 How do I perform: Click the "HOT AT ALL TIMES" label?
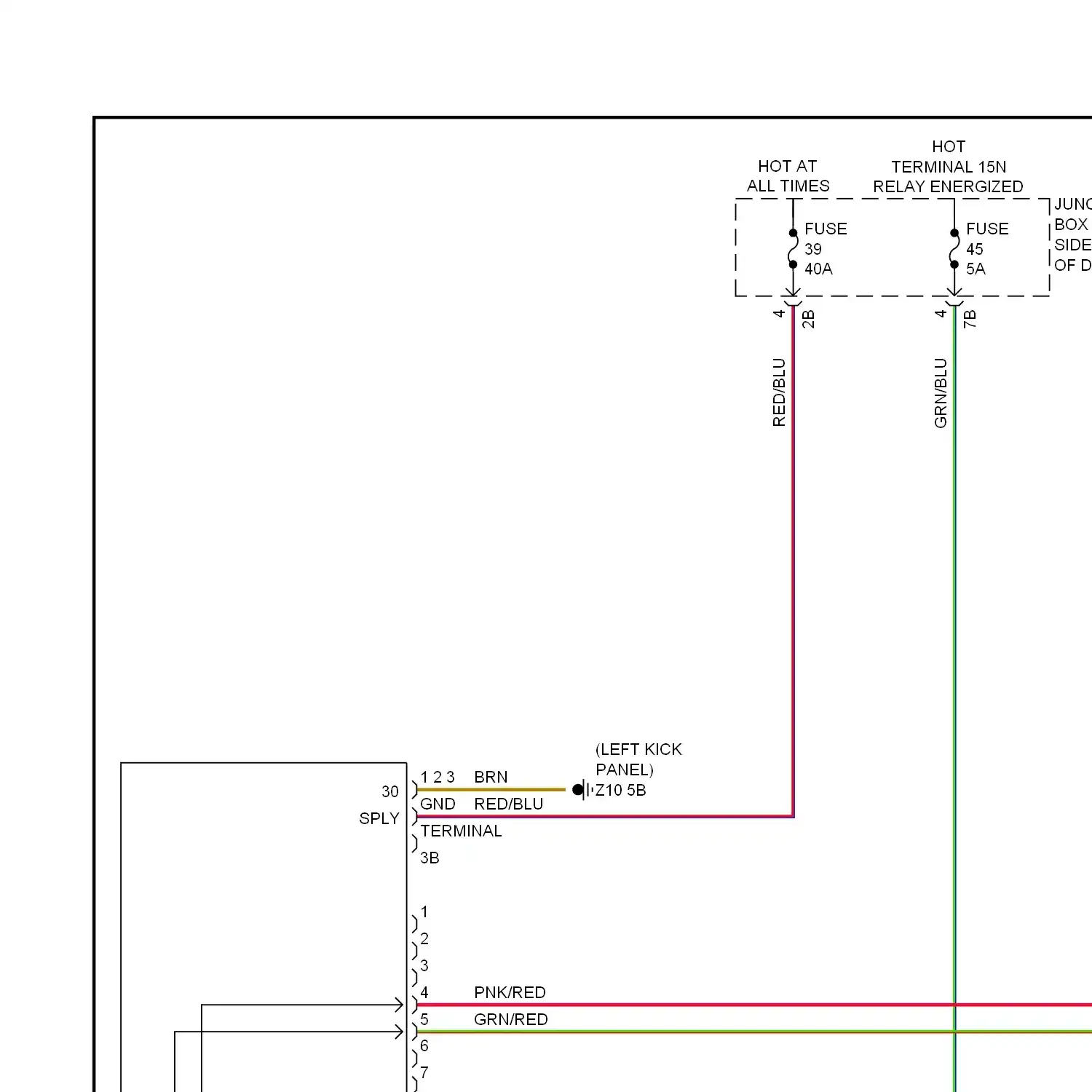coord(788,176)
